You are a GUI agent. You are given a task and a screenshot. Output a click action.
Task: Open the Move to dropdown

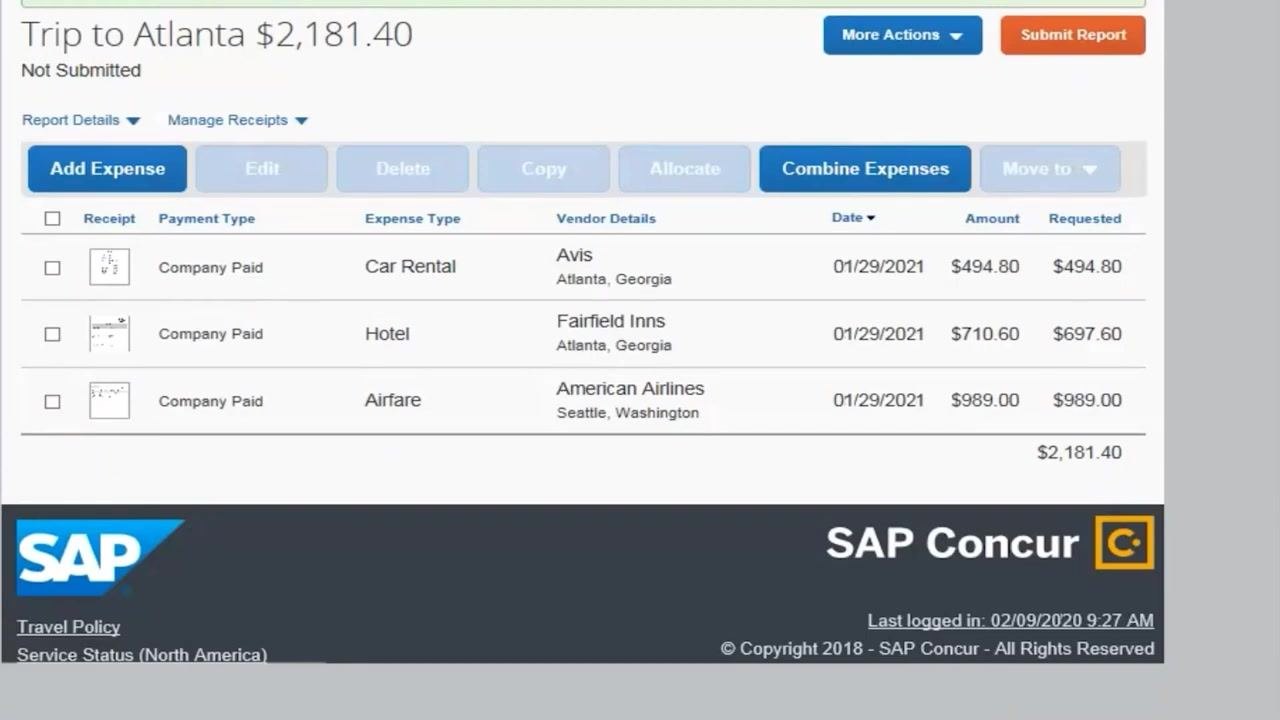(x=1050, y=169)
